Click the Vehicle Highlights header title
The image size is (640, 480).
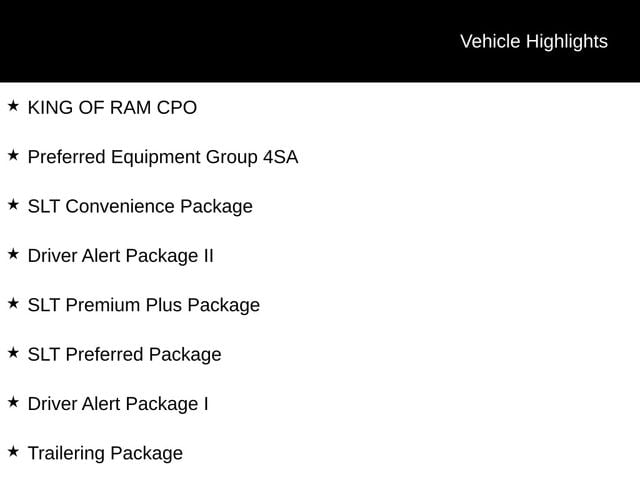click(x=534, y=42)
